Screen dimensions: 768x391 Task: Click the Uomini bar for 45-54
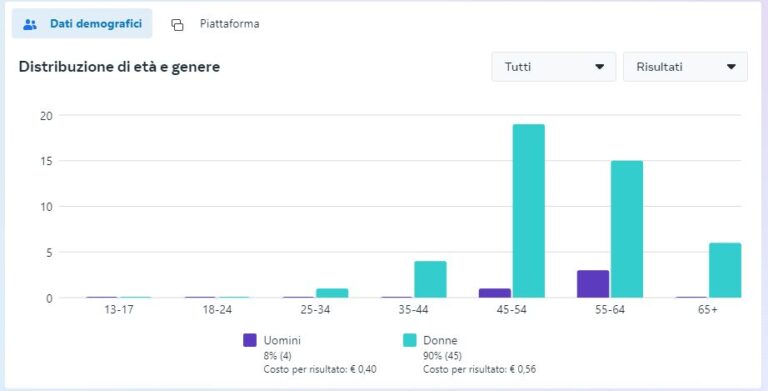495,293
